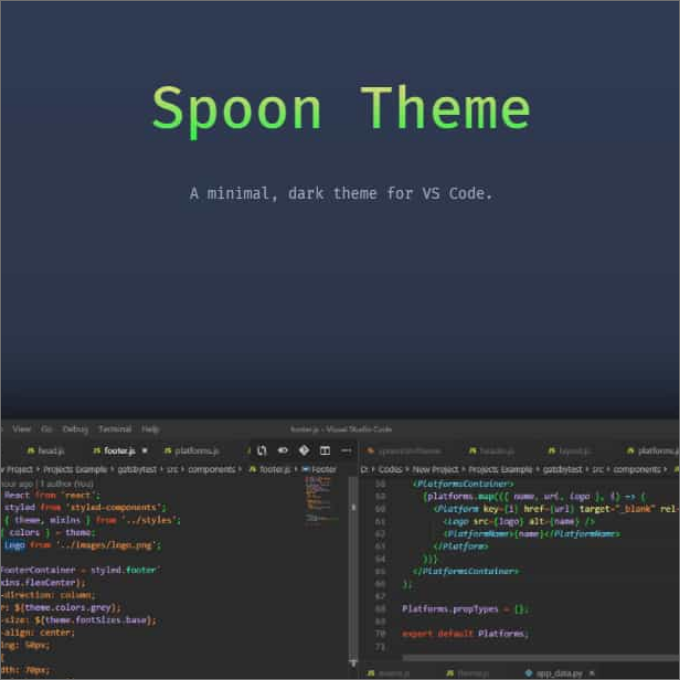This screenshot has width=680, height=680.
Task: Click the left editor vertical scrollbar
Action: point(353,580)
